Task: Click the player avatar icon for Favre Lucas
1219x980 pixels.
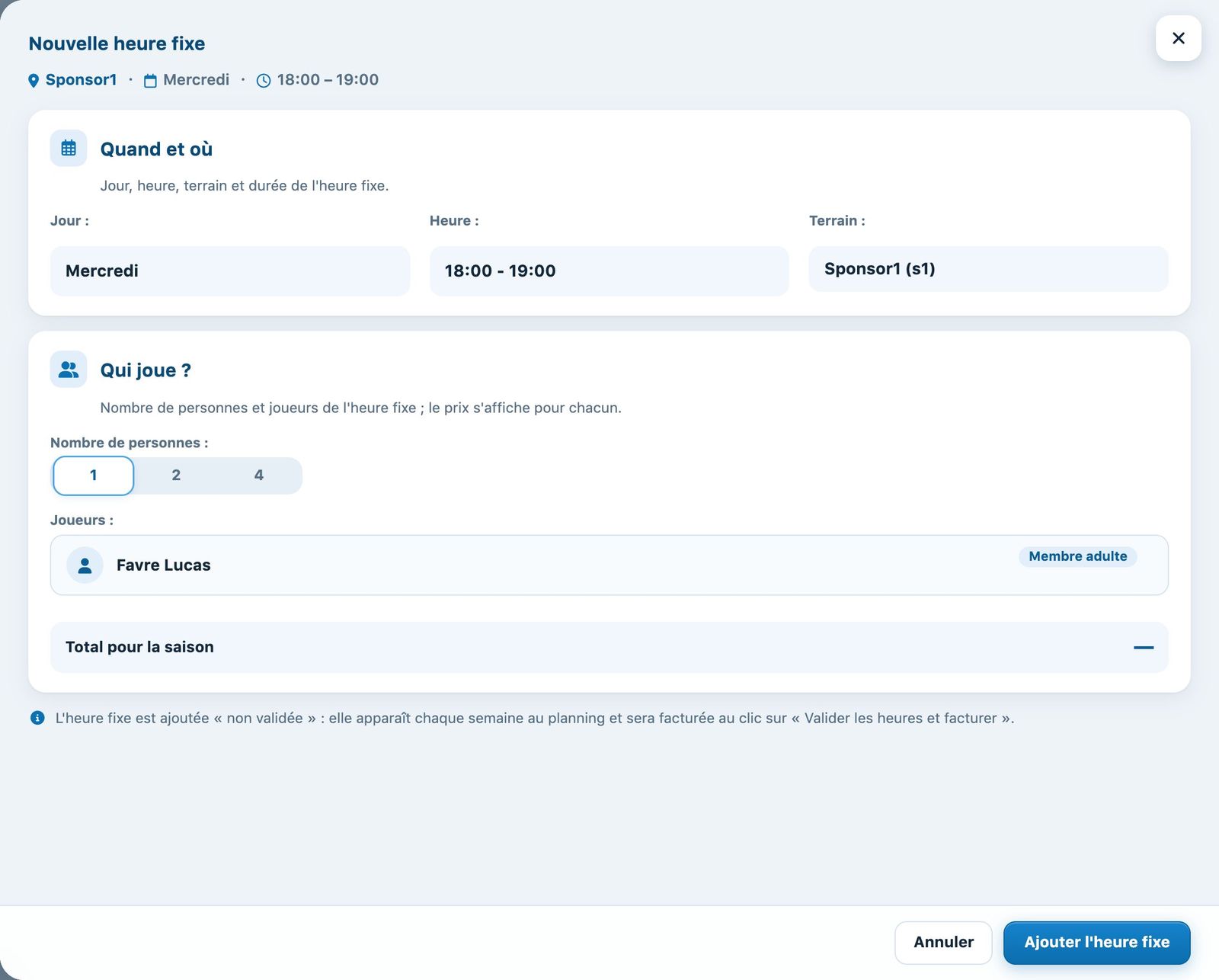Action: point(85,565)
